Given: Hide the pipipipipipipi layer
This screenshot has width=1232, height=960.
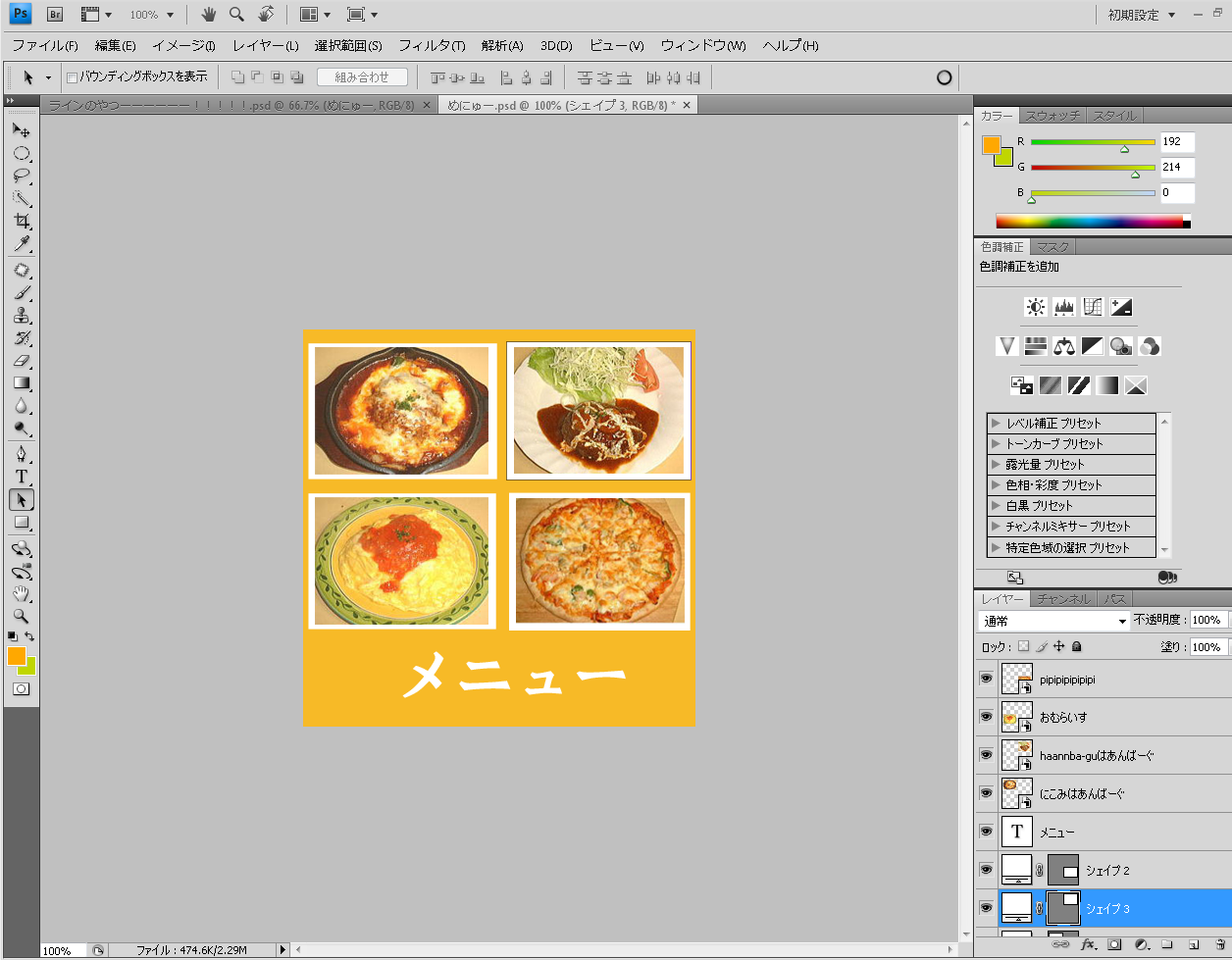Looking at the screenshot, I should coord(986,679).
